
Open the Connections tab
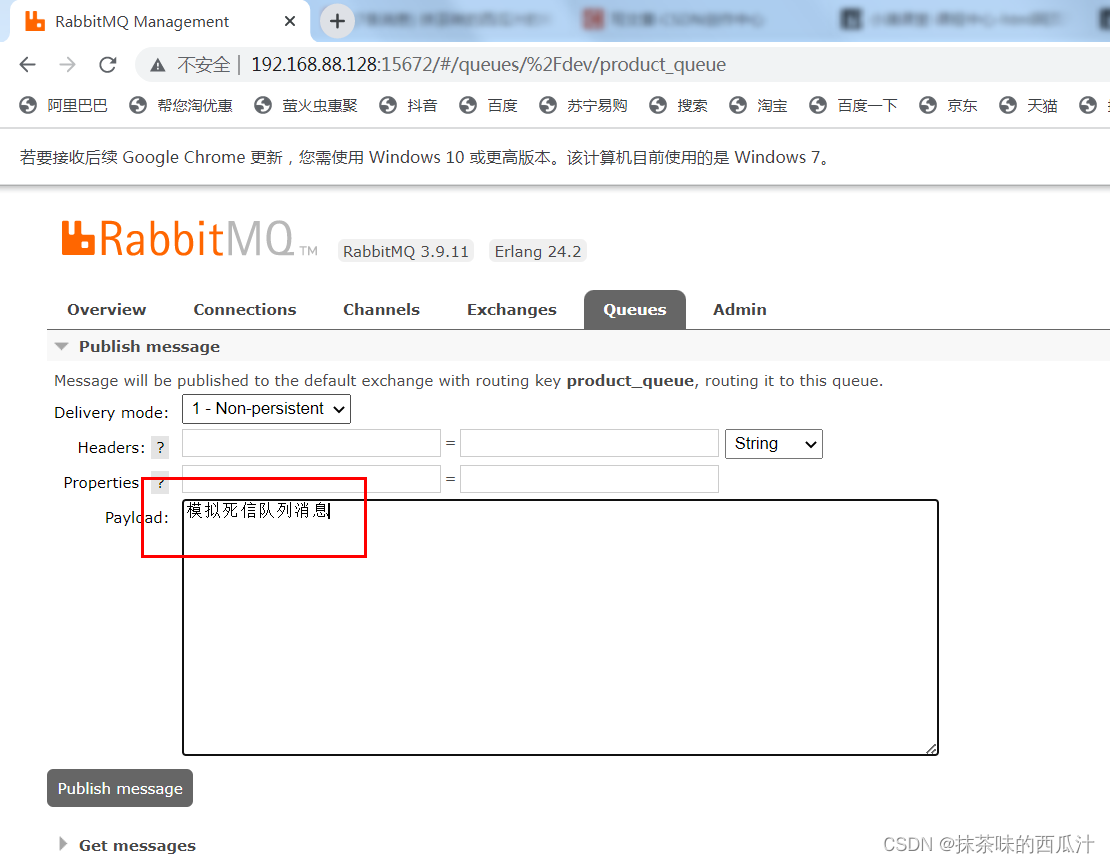coord(244,309)
